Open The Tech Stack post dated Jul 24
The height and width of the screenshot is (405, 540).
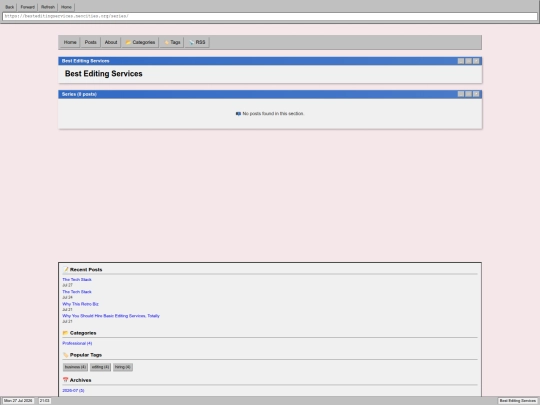tap(77, 292)
